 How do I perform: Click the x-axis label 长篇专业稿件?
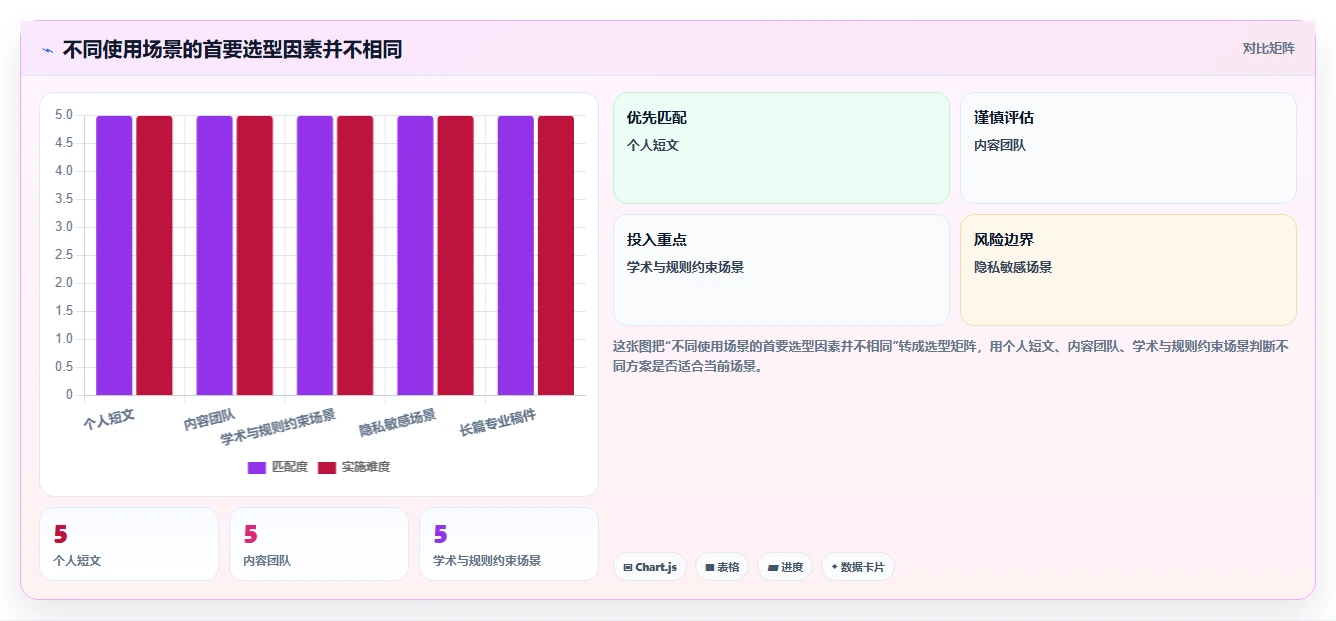coord(498,422)
